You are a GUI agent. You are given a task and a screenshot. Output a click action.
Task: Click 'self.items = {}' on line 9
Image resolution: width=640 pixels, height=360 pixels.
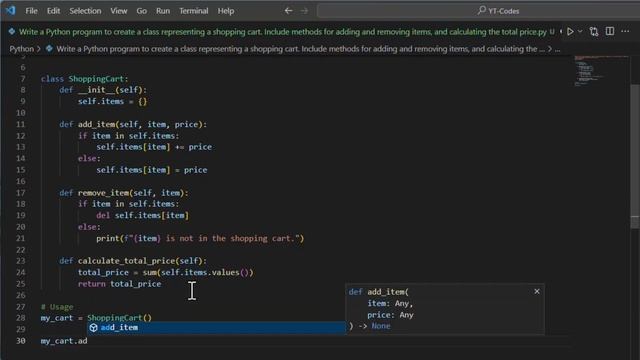click(112, 101)
